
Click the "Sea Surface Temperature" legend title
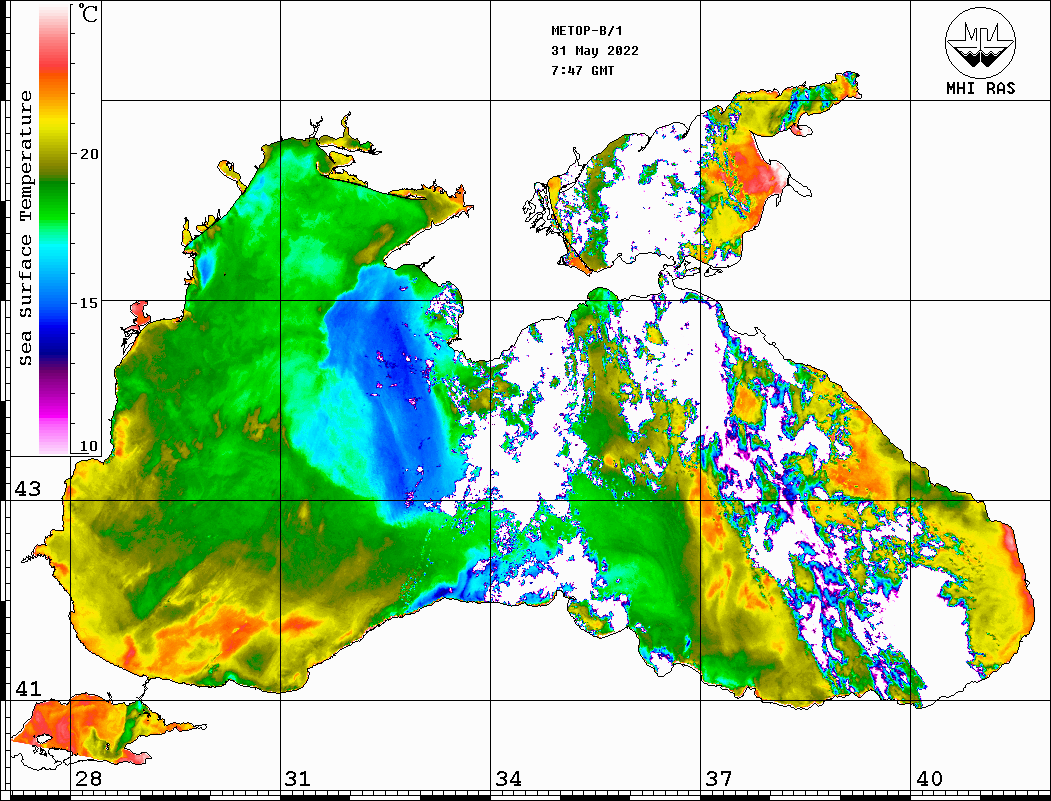[x=25, y=229]
